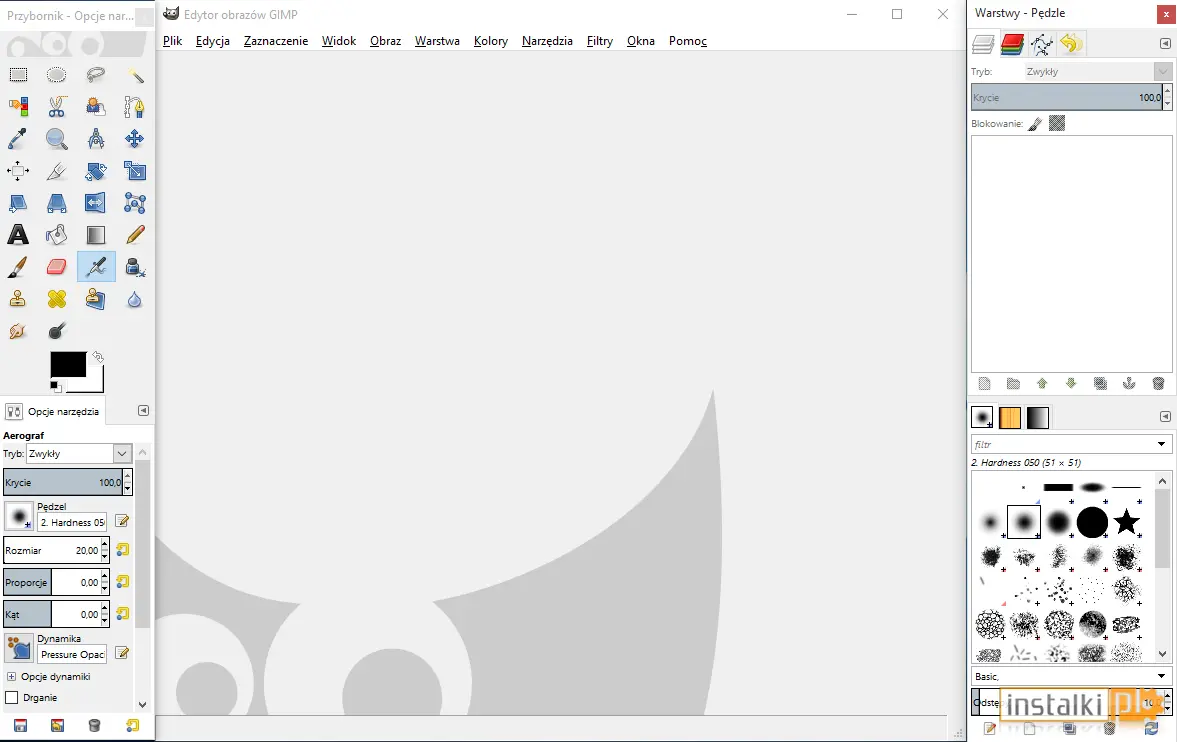Enable the Drganie checkbox
The width and height of the screenshot is (1177, 742).
pyautogui.click(x=12, y=698)
